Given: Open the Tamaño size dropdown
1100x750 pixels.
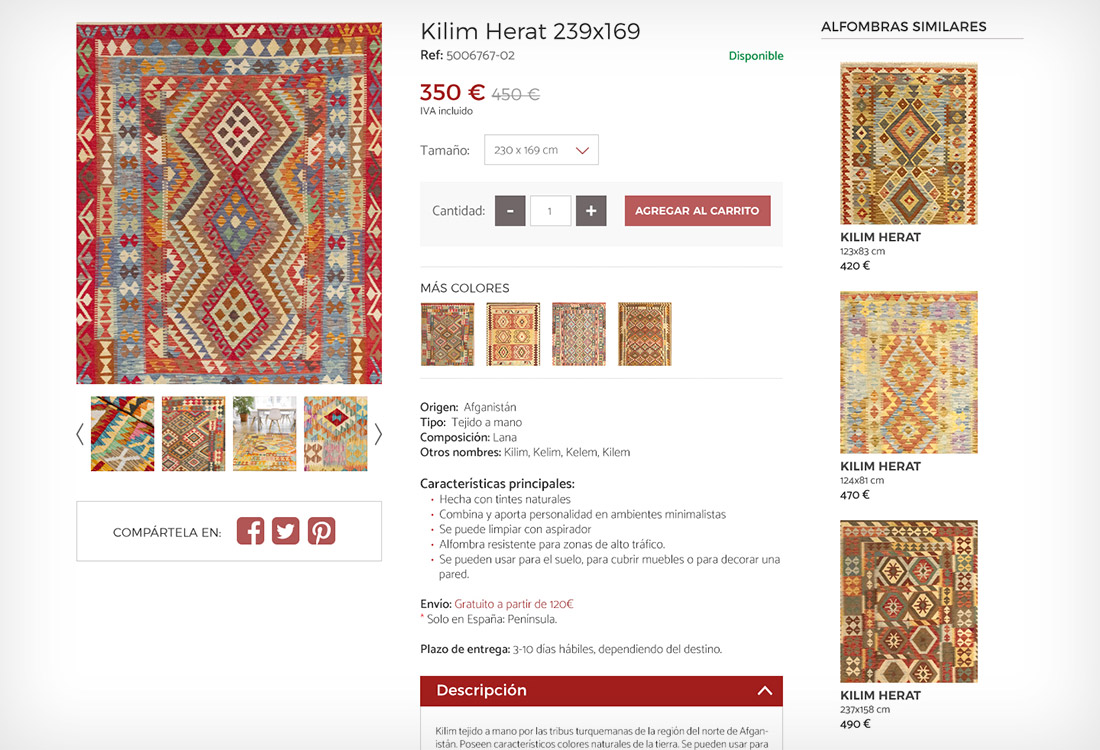Looking at the screenshot, I should point(541,150).
